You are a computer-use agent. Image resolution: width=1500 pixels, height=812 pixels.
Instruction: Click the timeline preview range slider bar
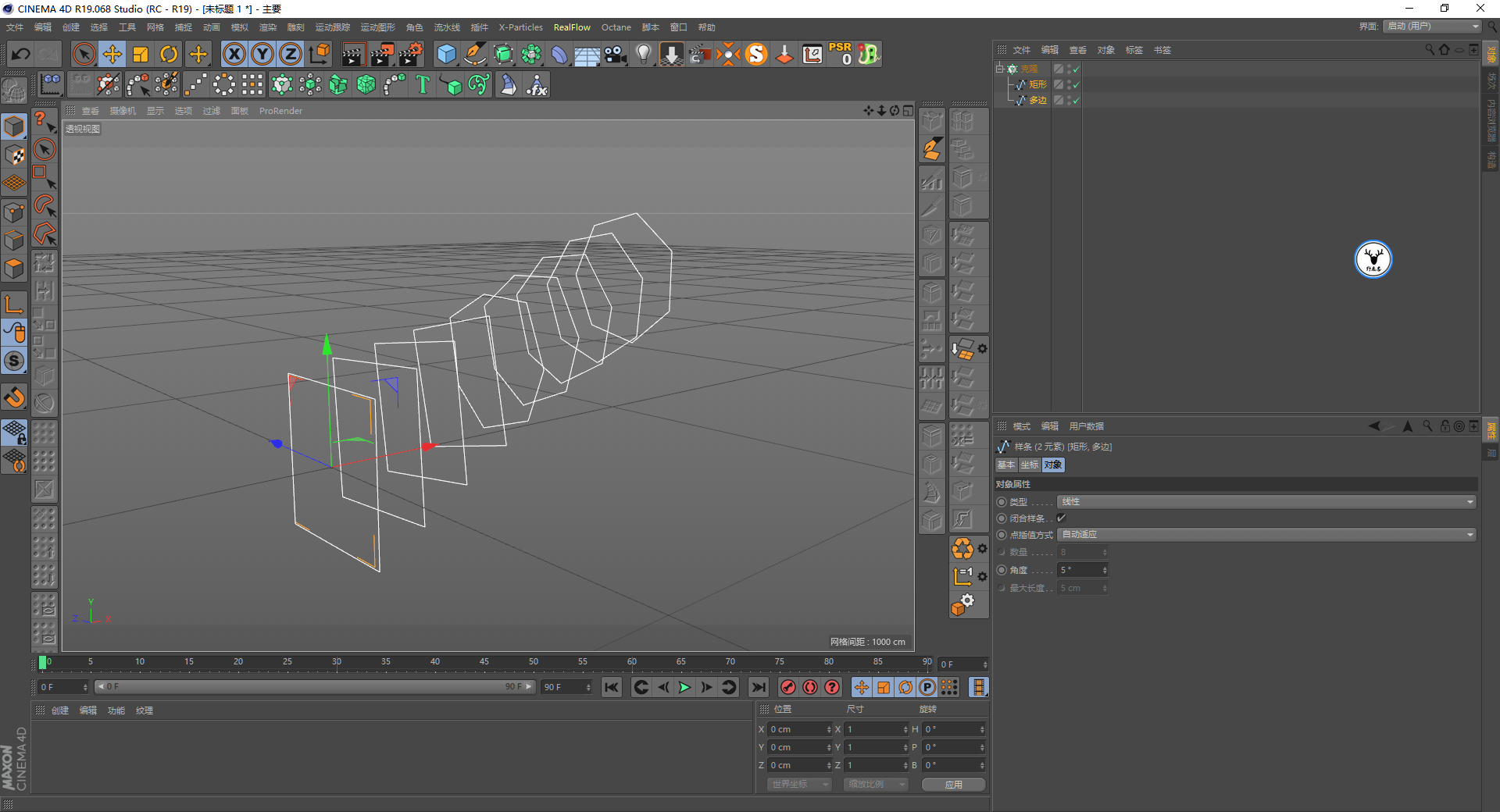pos(314,687)
